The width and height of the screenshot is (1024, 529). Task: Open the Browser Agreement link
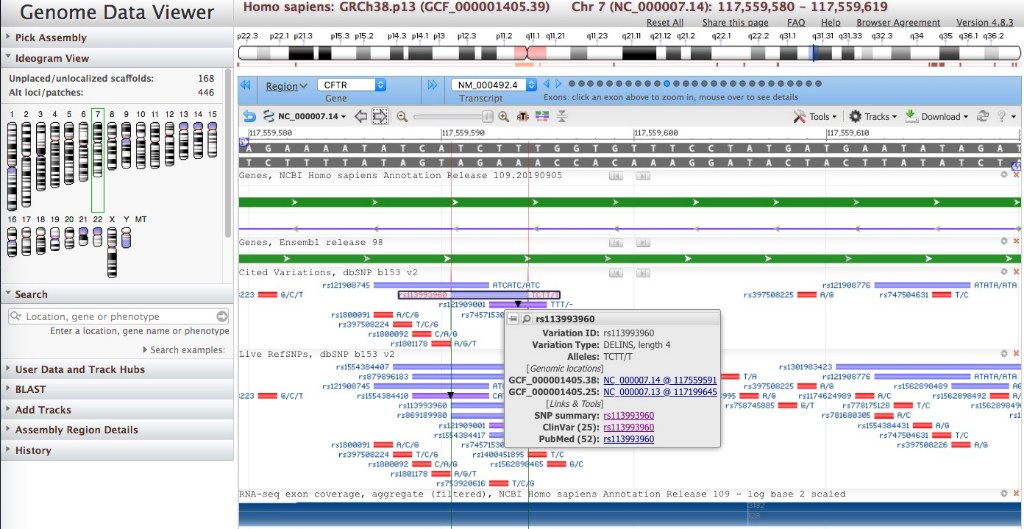tap(899, 22)
